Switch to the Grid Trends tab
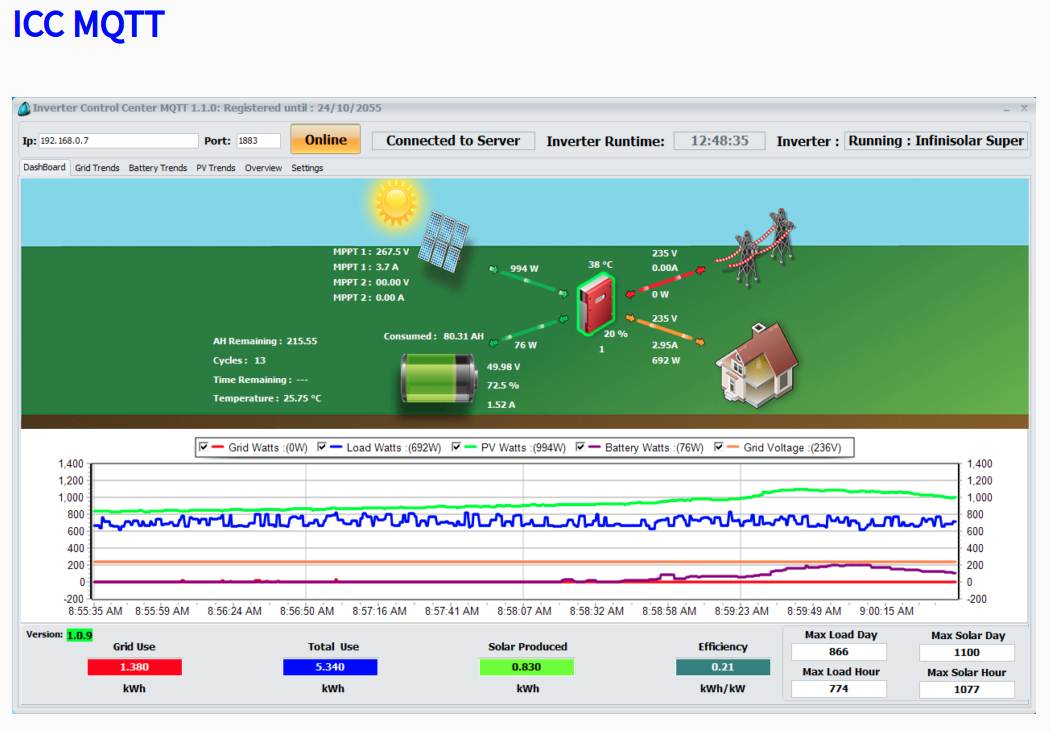The height and width of the screenshot is (732, 1051). click(96, 167)
